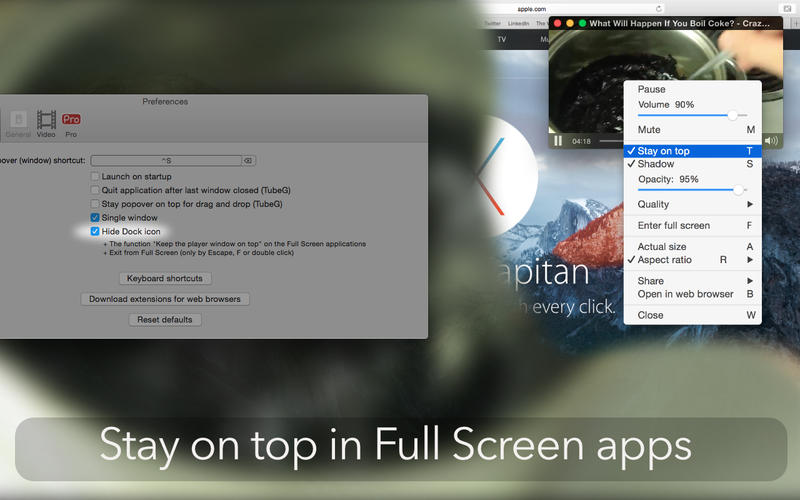Click the popover shortcut input field

tap(166, 160)
